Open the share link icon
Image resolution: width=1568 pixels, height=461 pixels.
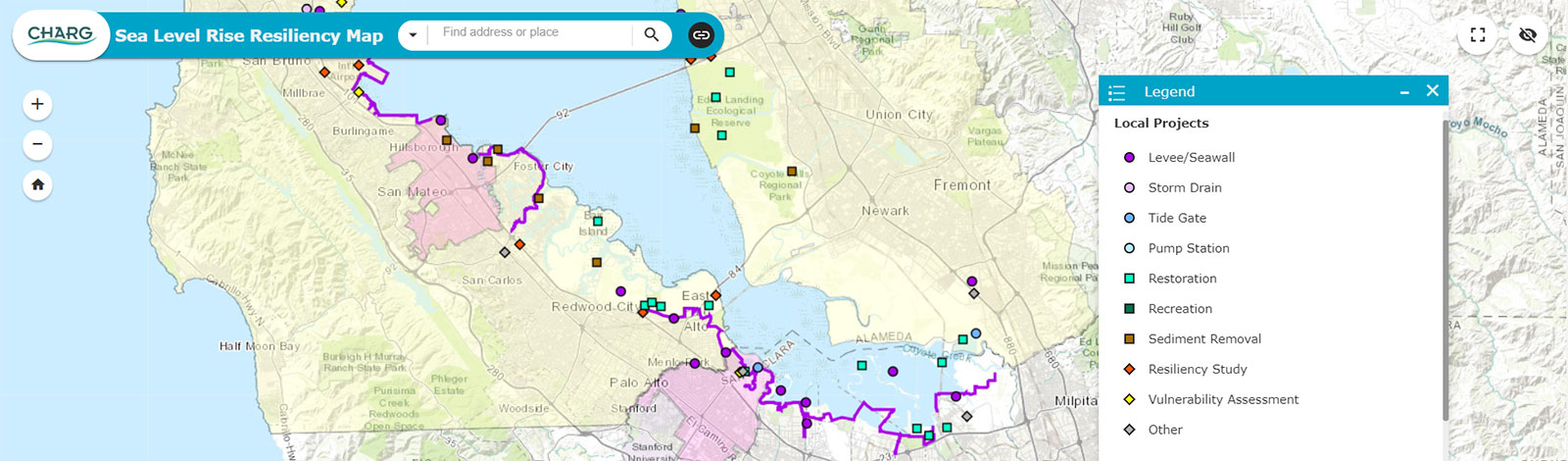pos(701,35)
